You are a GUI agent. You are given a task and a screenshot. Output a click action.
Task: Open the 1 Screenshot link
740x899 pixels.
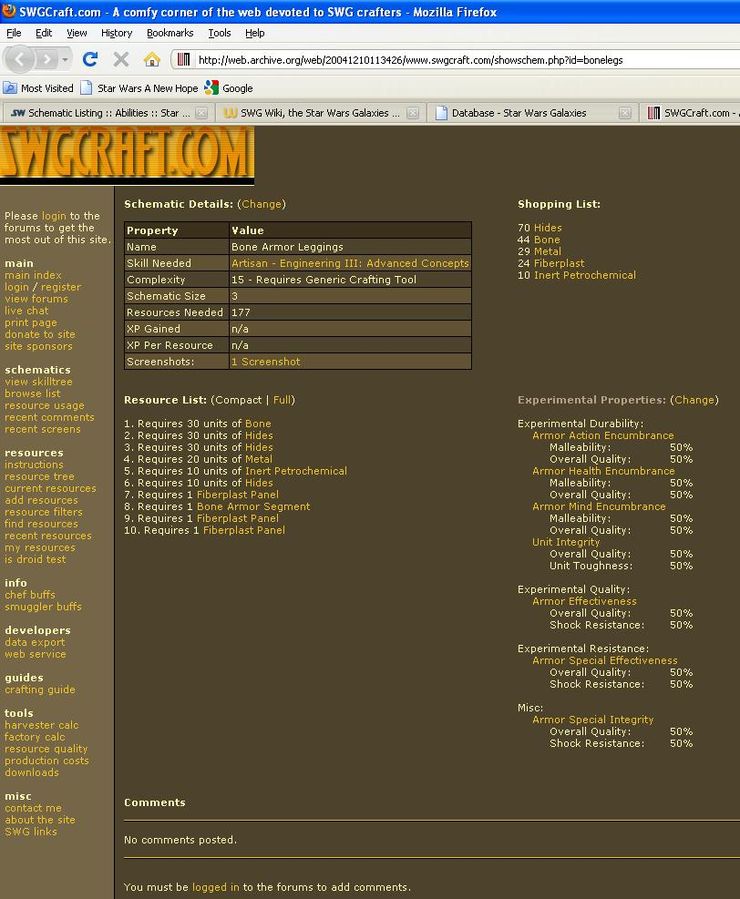click(265, 362)
